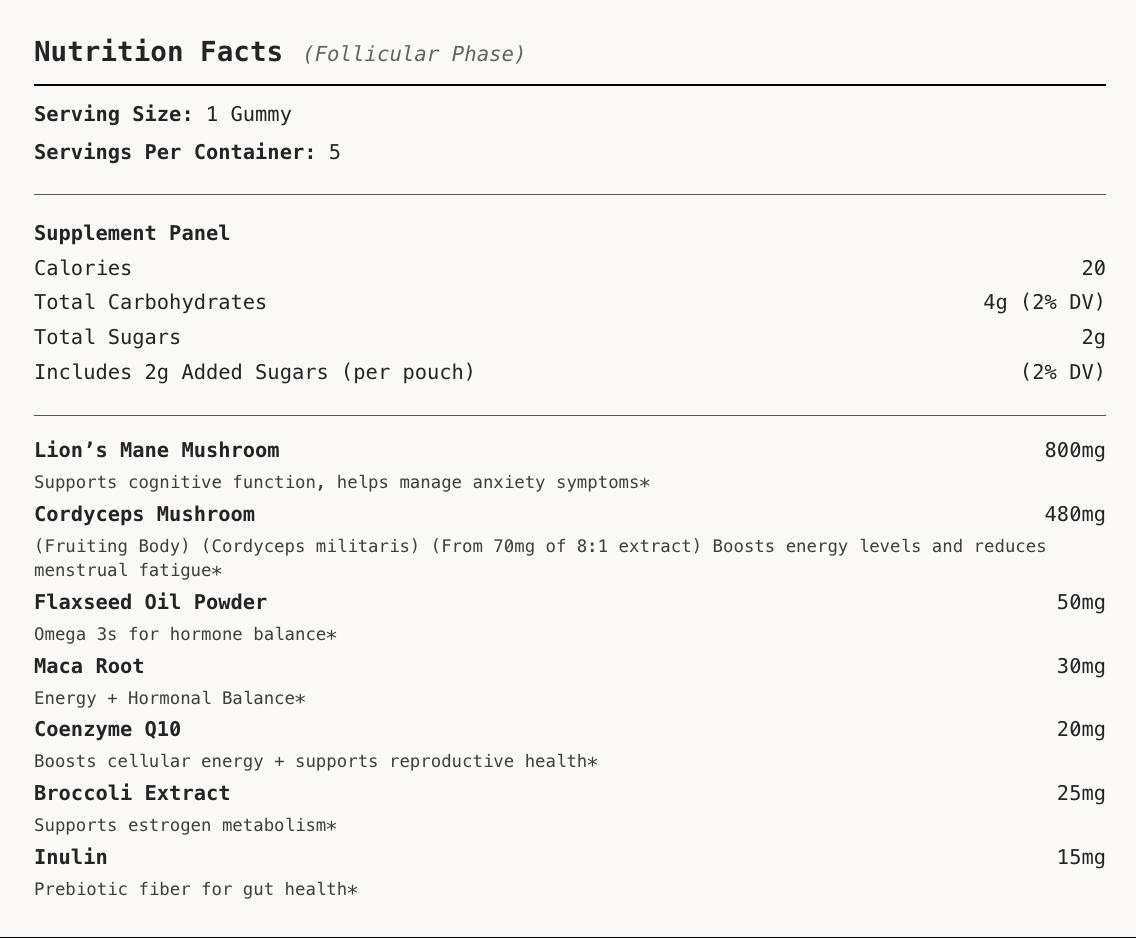The image size is (1136, 938).
Task: Click the Maca Root ingredient name
Action: pos(89,666)
